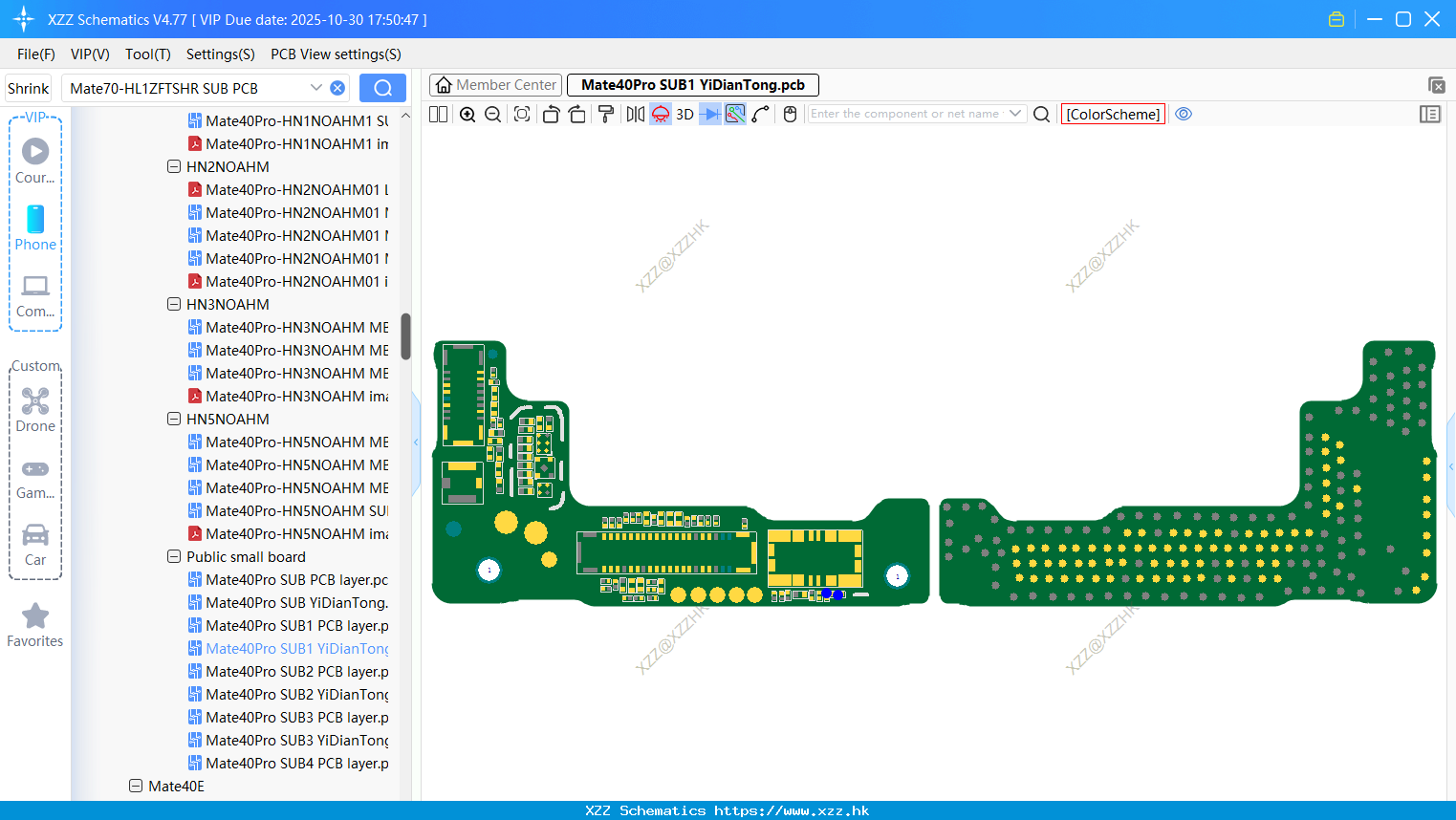Click the XZZ Schematics app logo
The width and height of the screenshot is (1456, 820).
coord(24,19)
